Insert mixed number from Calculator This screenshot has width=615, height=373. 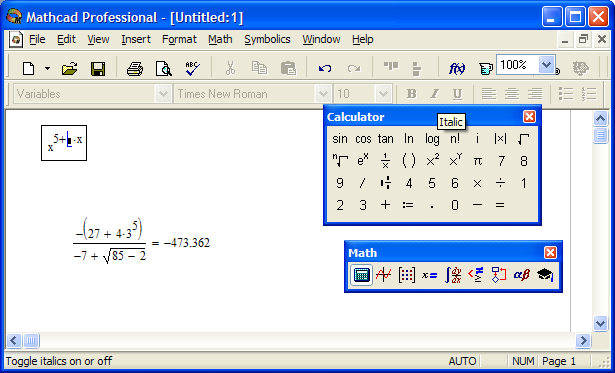(386, 183)
